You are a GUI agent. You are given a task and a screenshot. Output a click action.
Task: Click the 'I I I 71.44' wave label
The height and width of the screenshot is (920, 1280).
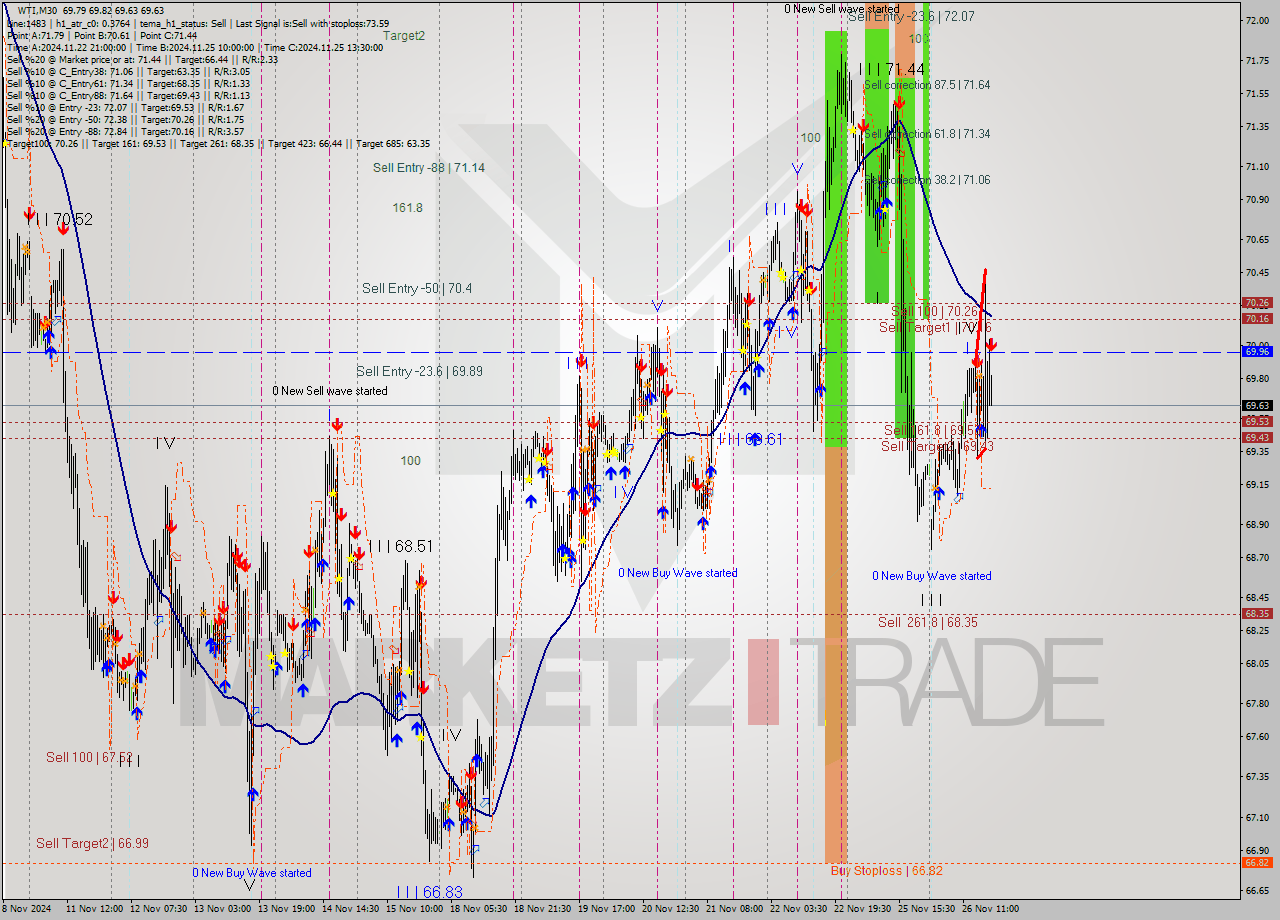click(892, 69)
